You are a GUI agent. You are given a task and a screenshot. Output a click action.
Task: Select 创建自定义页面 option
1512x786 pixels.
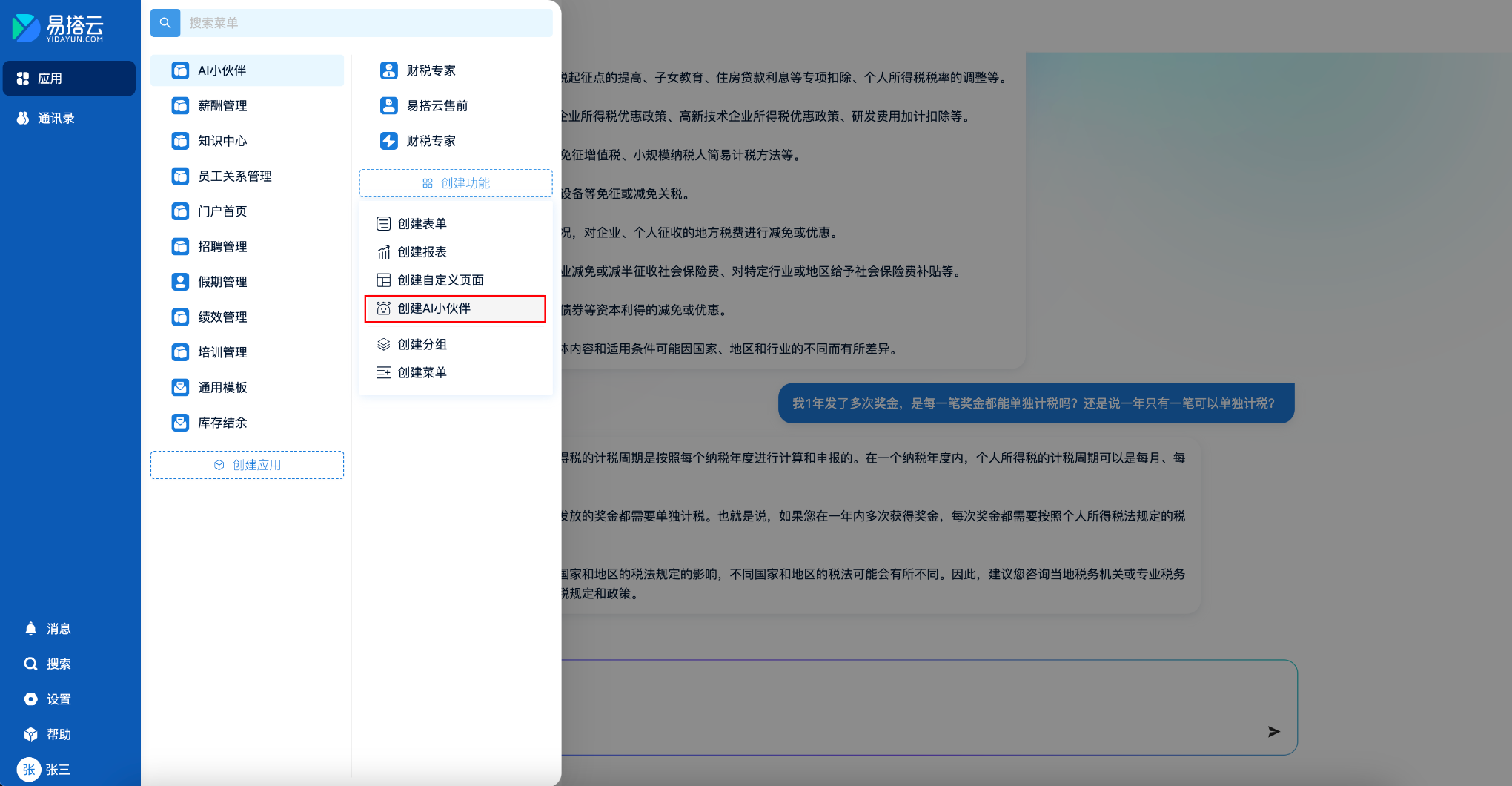(x=440, y=280)
